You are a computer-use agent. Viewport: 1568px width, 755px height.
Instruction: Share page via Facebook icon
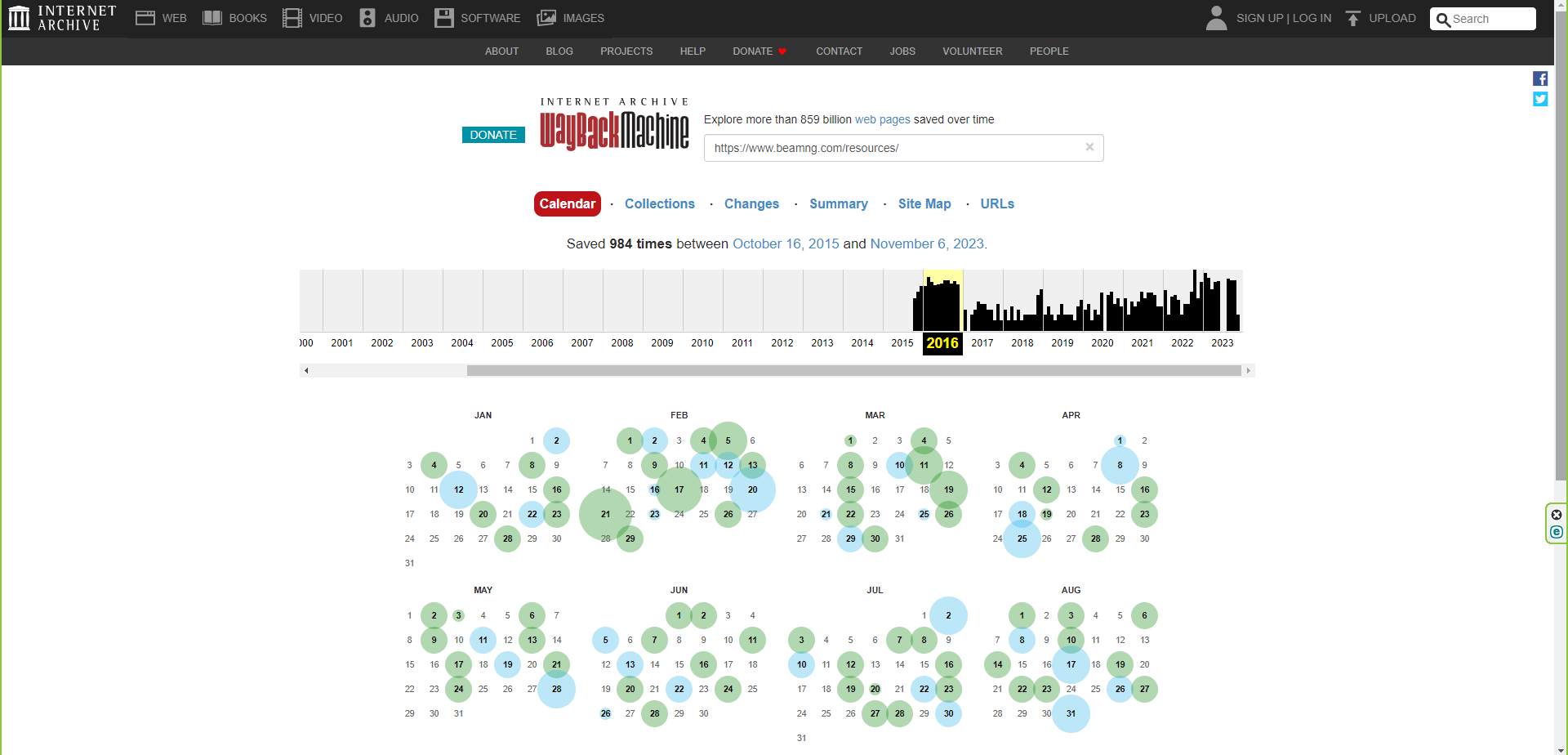coord(1540,78)
